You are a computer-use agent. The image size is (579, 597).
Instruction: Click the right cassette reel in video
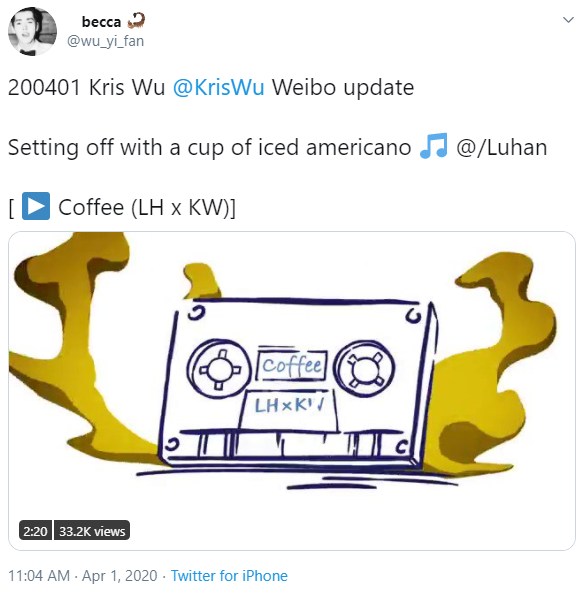click(x=364, y=369)
